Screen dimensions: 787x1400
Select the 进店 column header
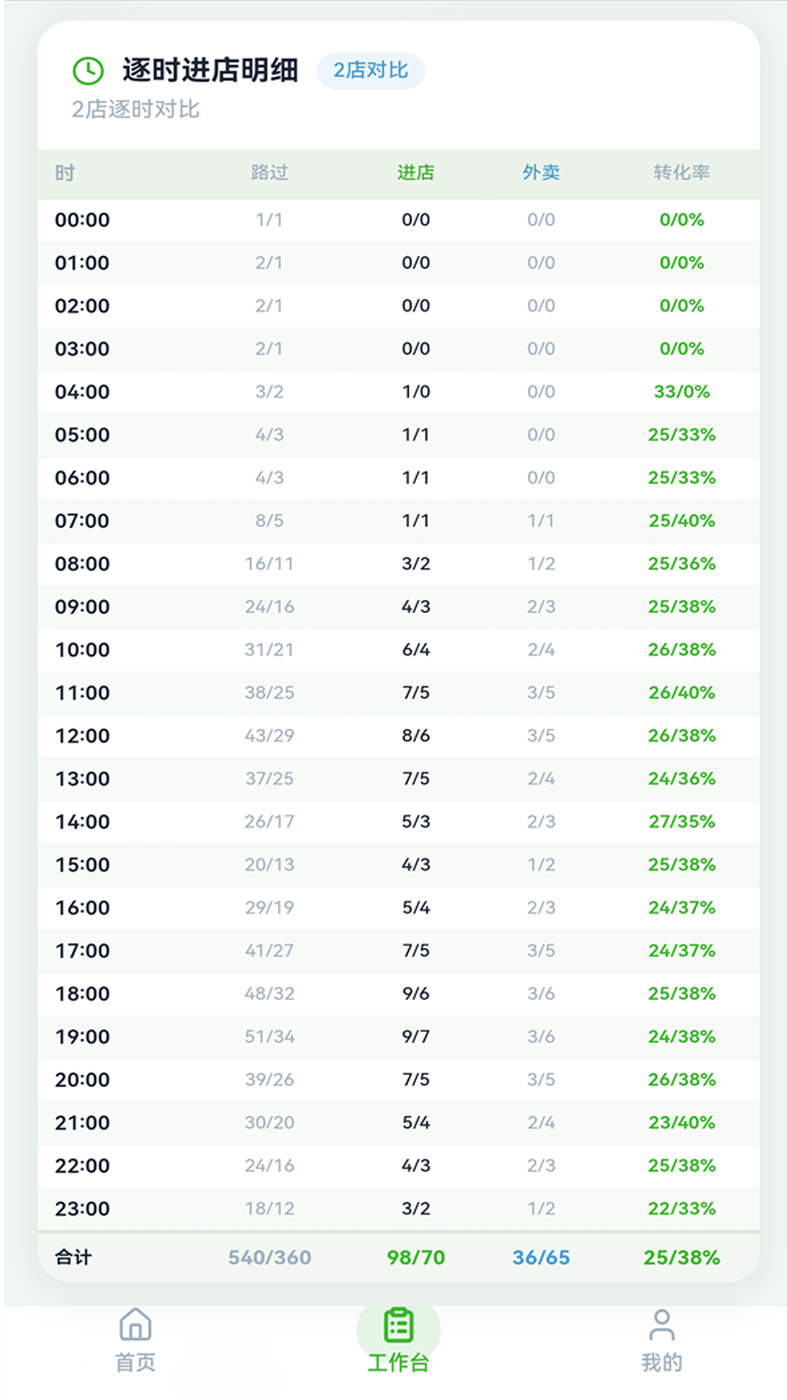point(416,172)
